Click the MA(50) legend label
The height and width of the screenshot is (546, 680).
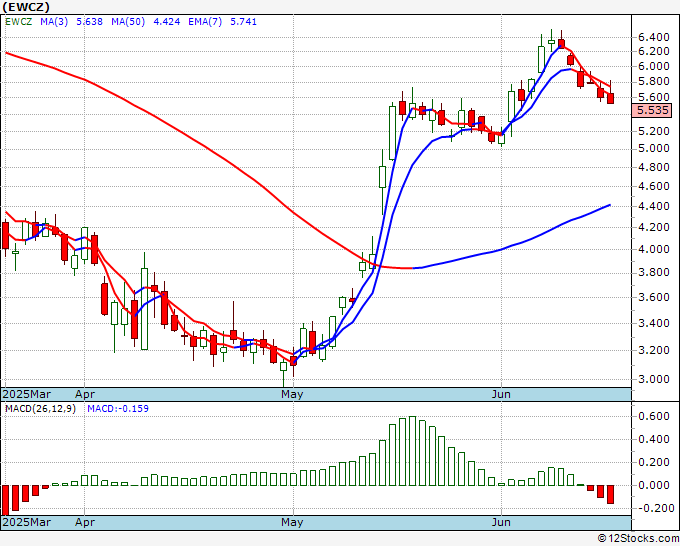click(128, 22)
